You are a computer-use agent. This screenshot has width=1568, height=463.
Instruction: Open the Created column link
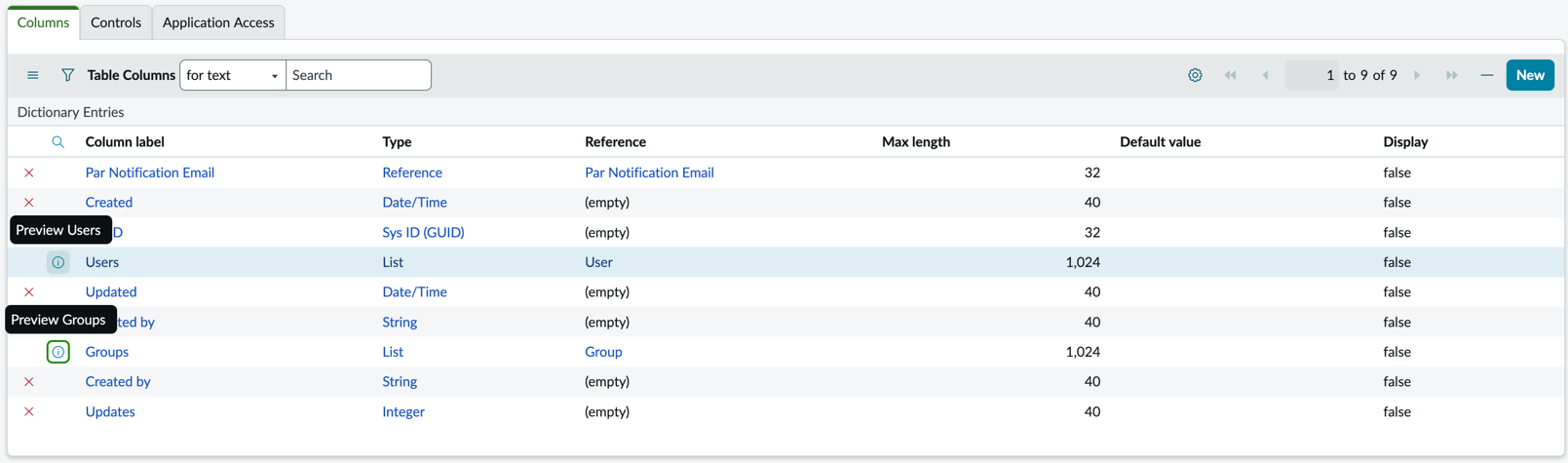pos(109,203)
